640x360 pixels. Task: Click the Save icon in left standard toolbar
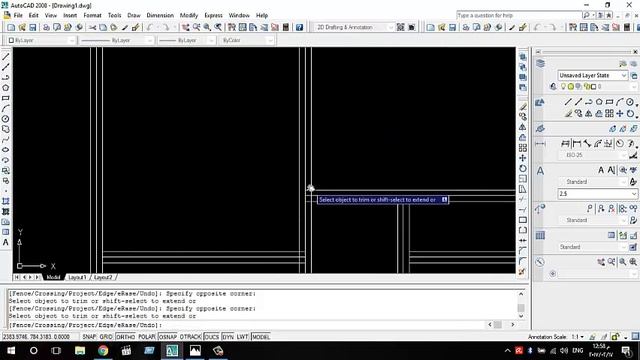click(x=32, y=27)
